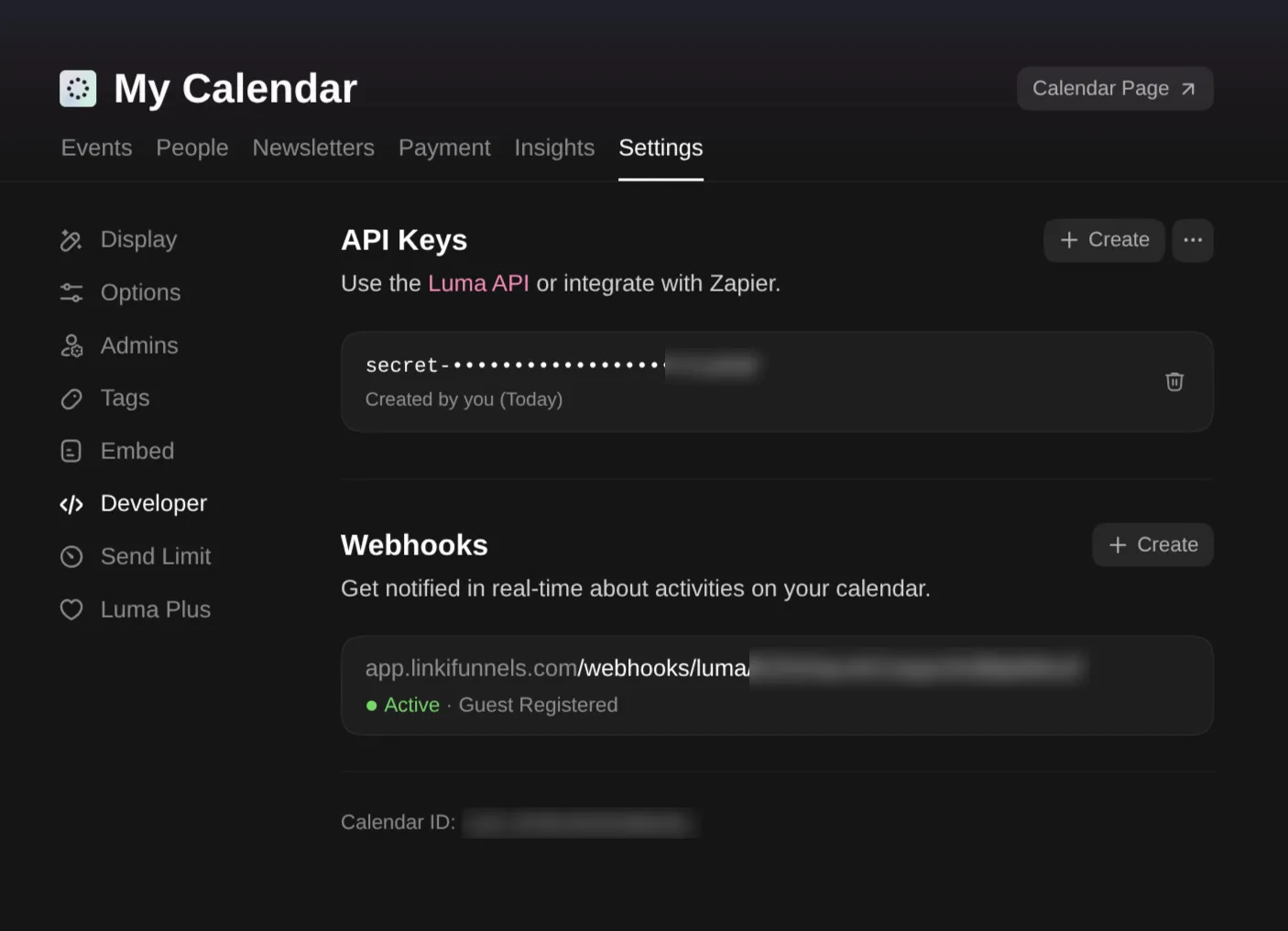This screenshot has width=1288, height=931.
Task: Create a new webhook
Action: tap(1152, 545)
